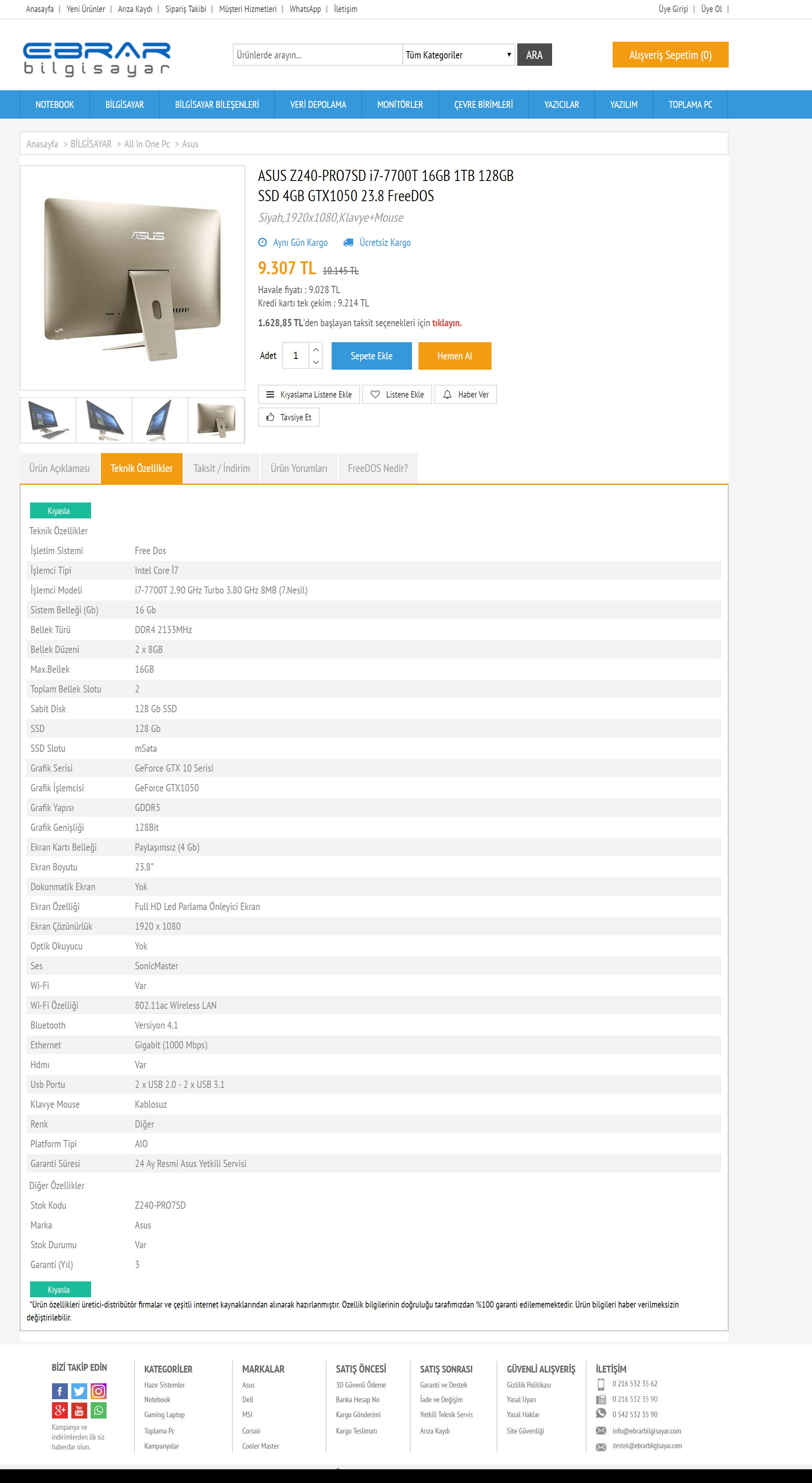Click All in One Pc breadcrumb

[x=147, y=144]
